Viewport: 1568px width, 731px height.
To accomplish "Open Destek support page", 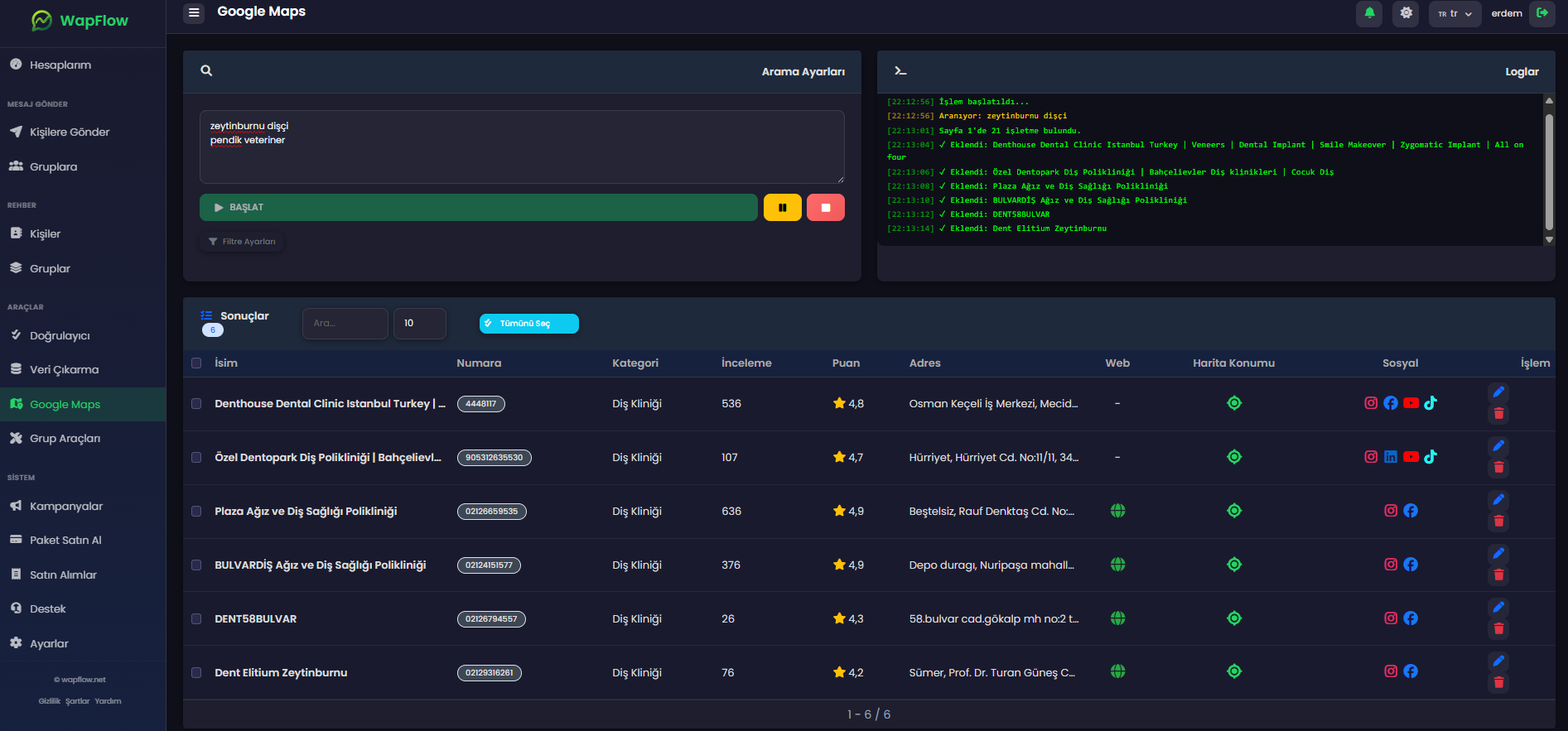I will (83, 608).
